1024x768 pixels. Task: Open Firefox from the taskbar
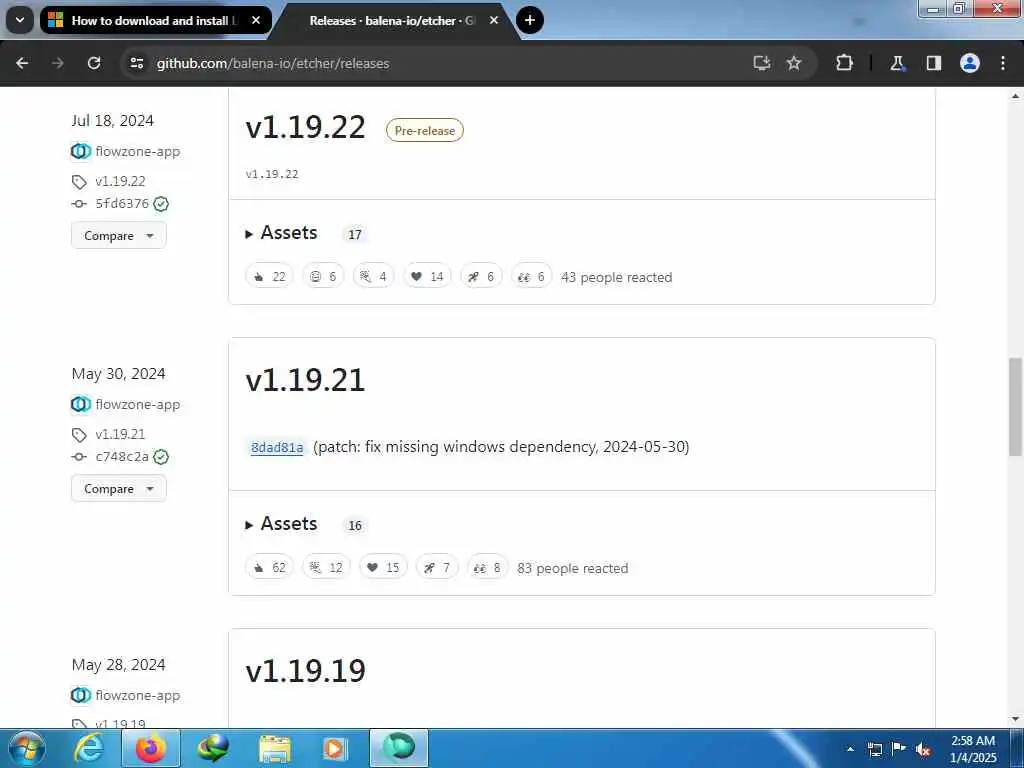coord(150,748)
